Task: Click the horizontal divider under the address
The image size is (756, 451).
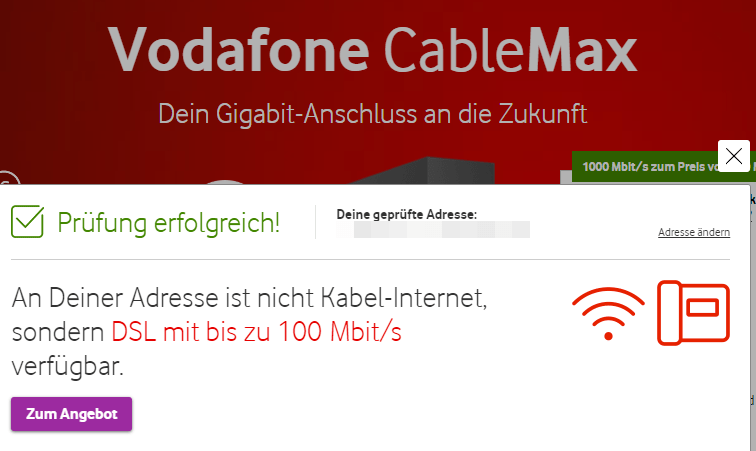Action: coord(370,260)
